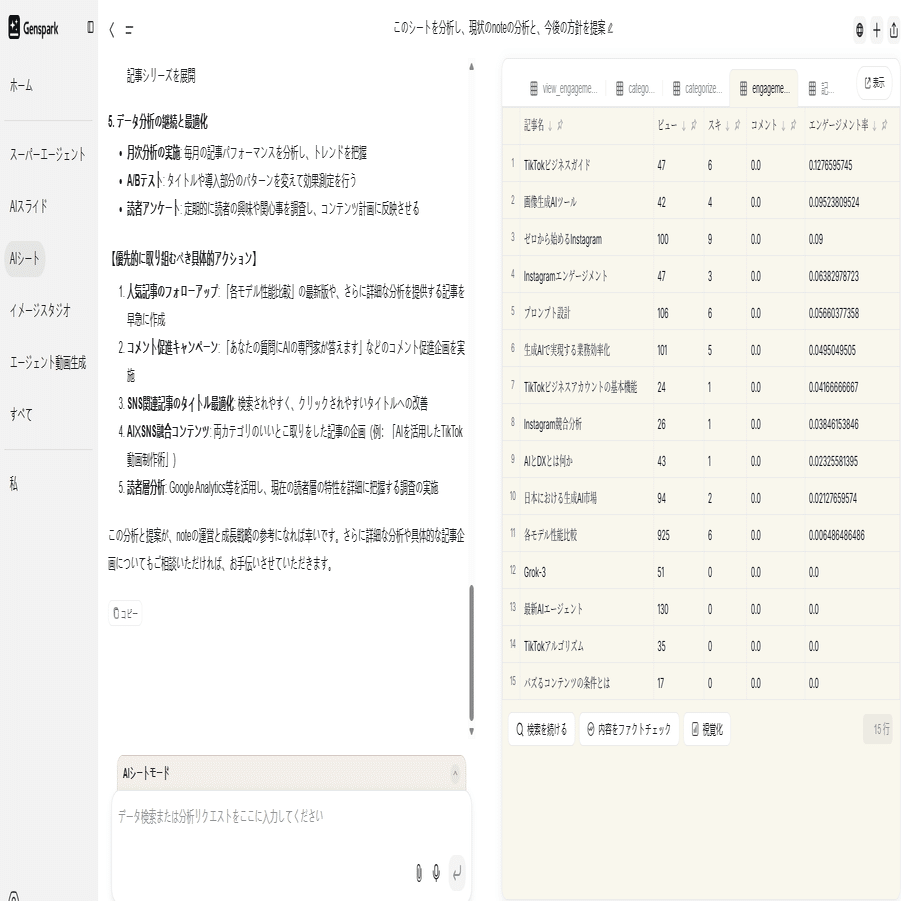
Task: Click the Instagramエンゲージメント cell
Action: coord(586,276)
